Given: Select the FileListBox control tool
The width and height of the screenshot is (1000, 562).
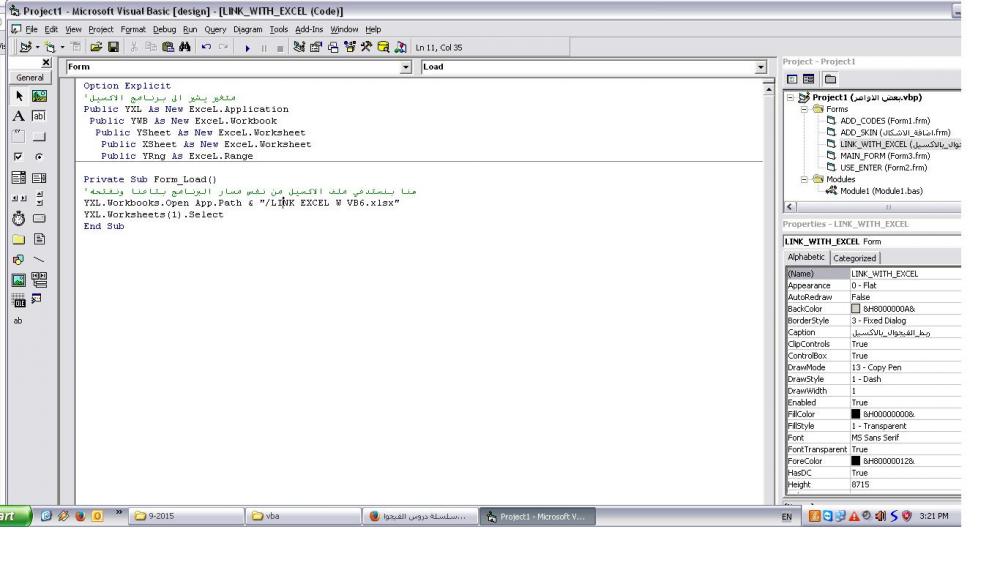Looking at the screenshot, I should (39, 239).
